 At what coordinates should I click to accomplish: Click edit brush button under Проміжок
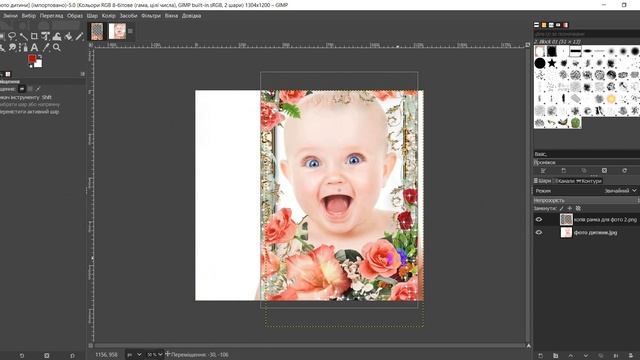point(543,171)
